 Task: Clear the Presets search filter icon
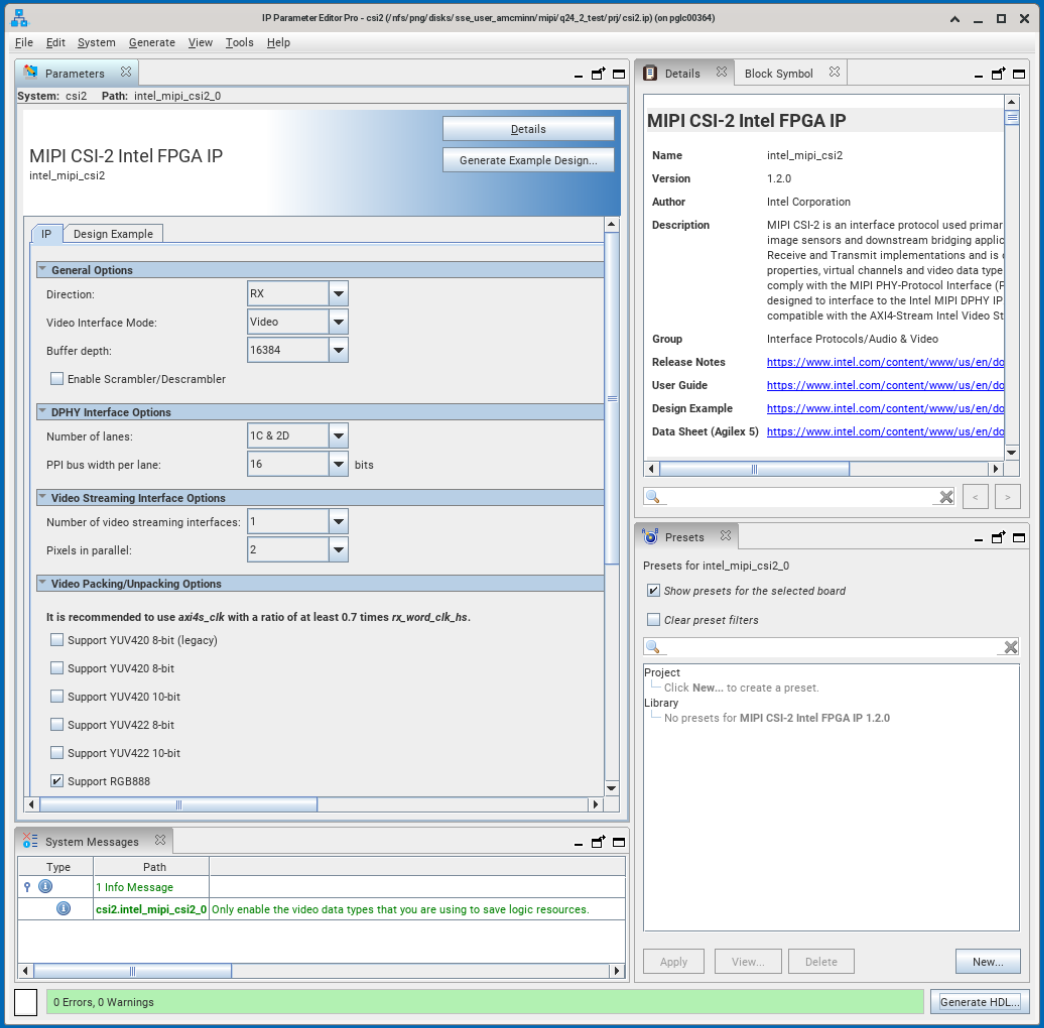tap(1010, 647)
